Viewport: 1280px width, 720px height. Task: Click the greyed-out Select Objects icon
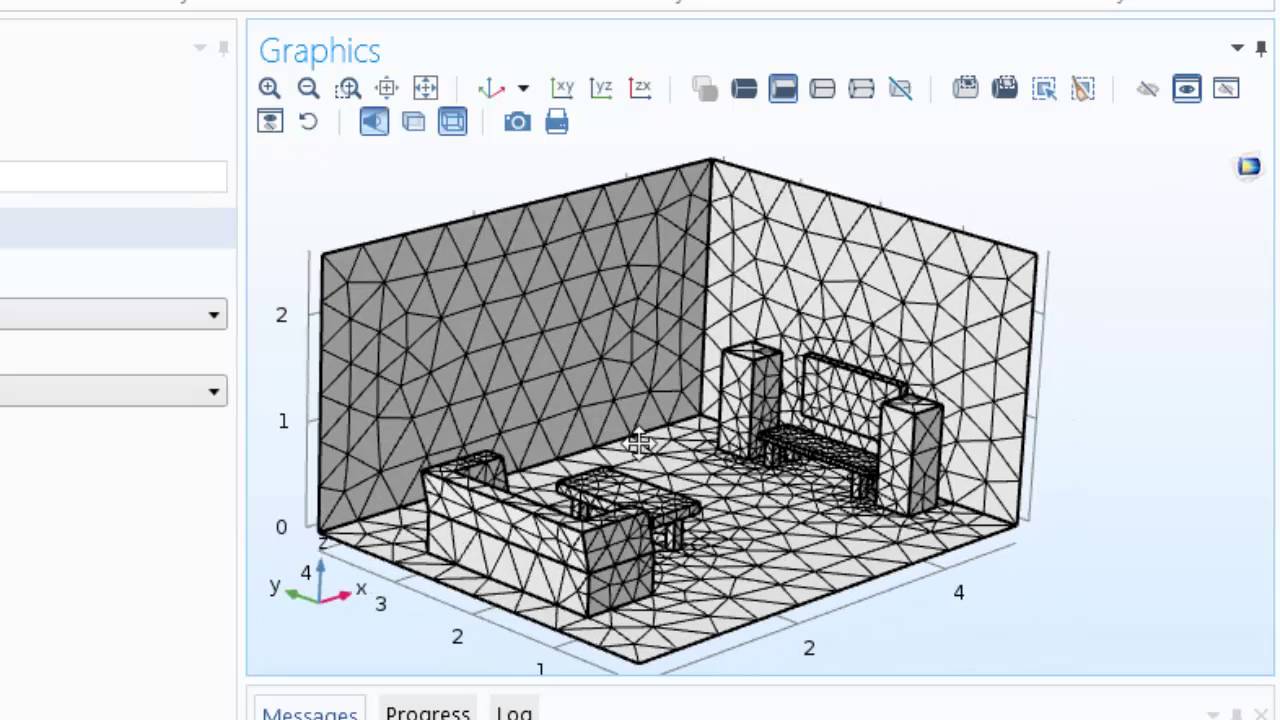tap(705, 88)
